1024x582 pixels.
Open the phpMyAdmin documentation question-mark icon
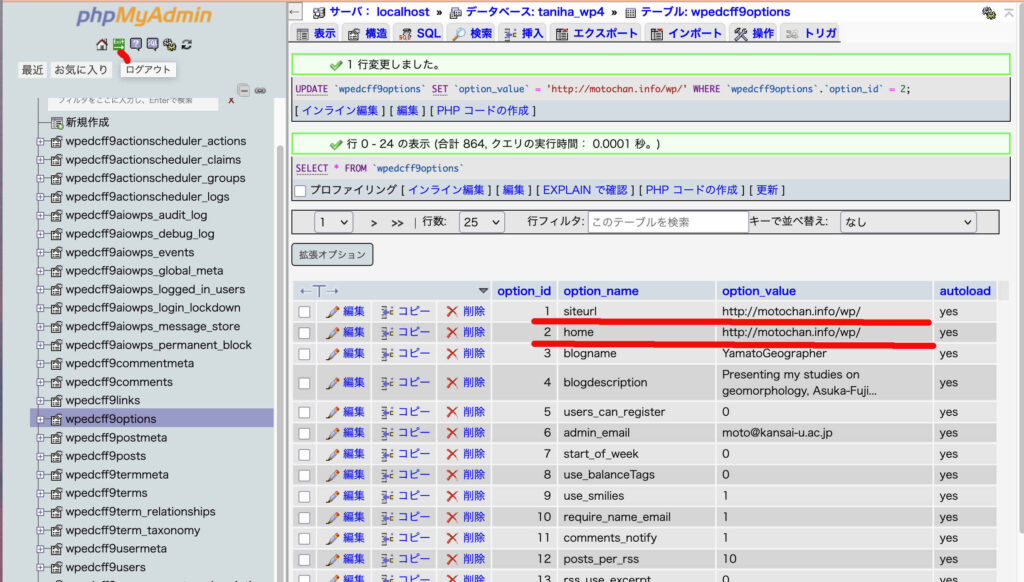[x=135, y=44]
